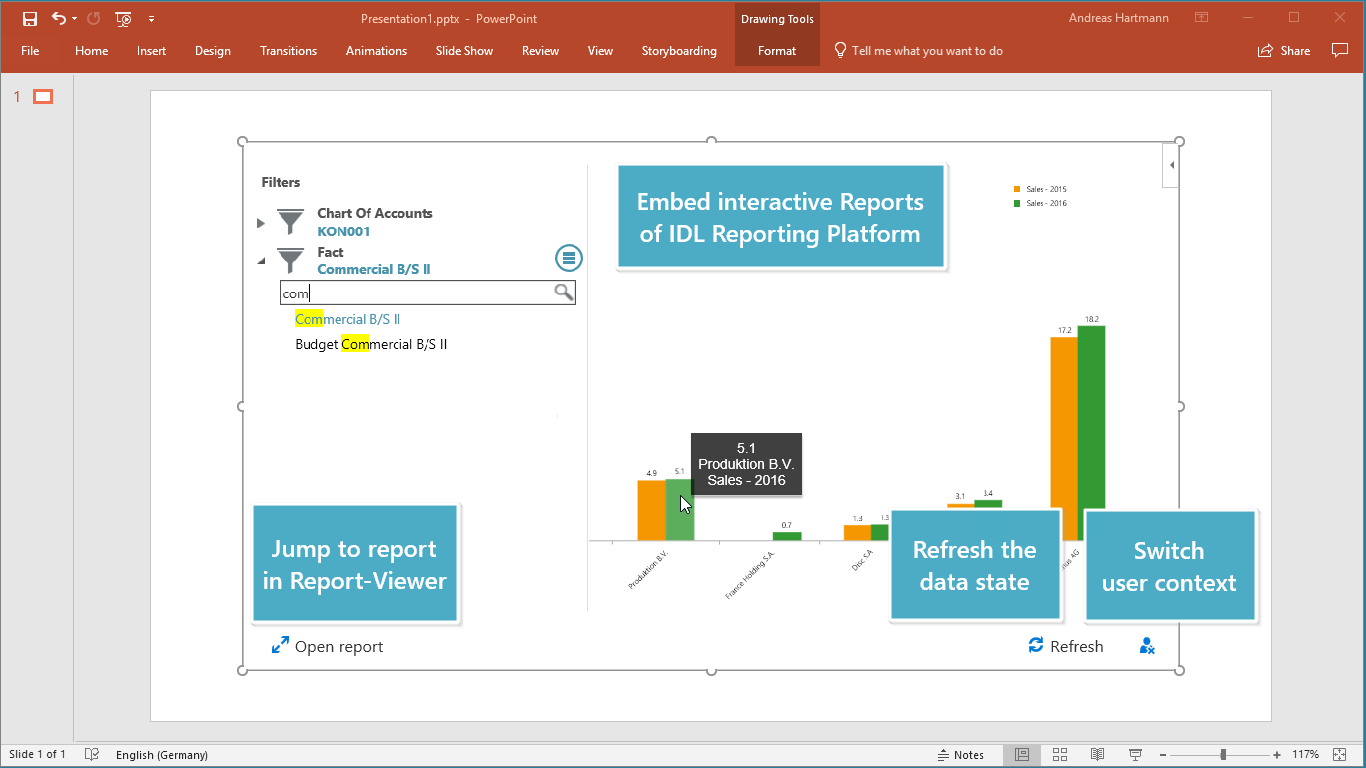
Task: Click the selected Fact value Commercial B/S II
Action: [x=374, y=269]
